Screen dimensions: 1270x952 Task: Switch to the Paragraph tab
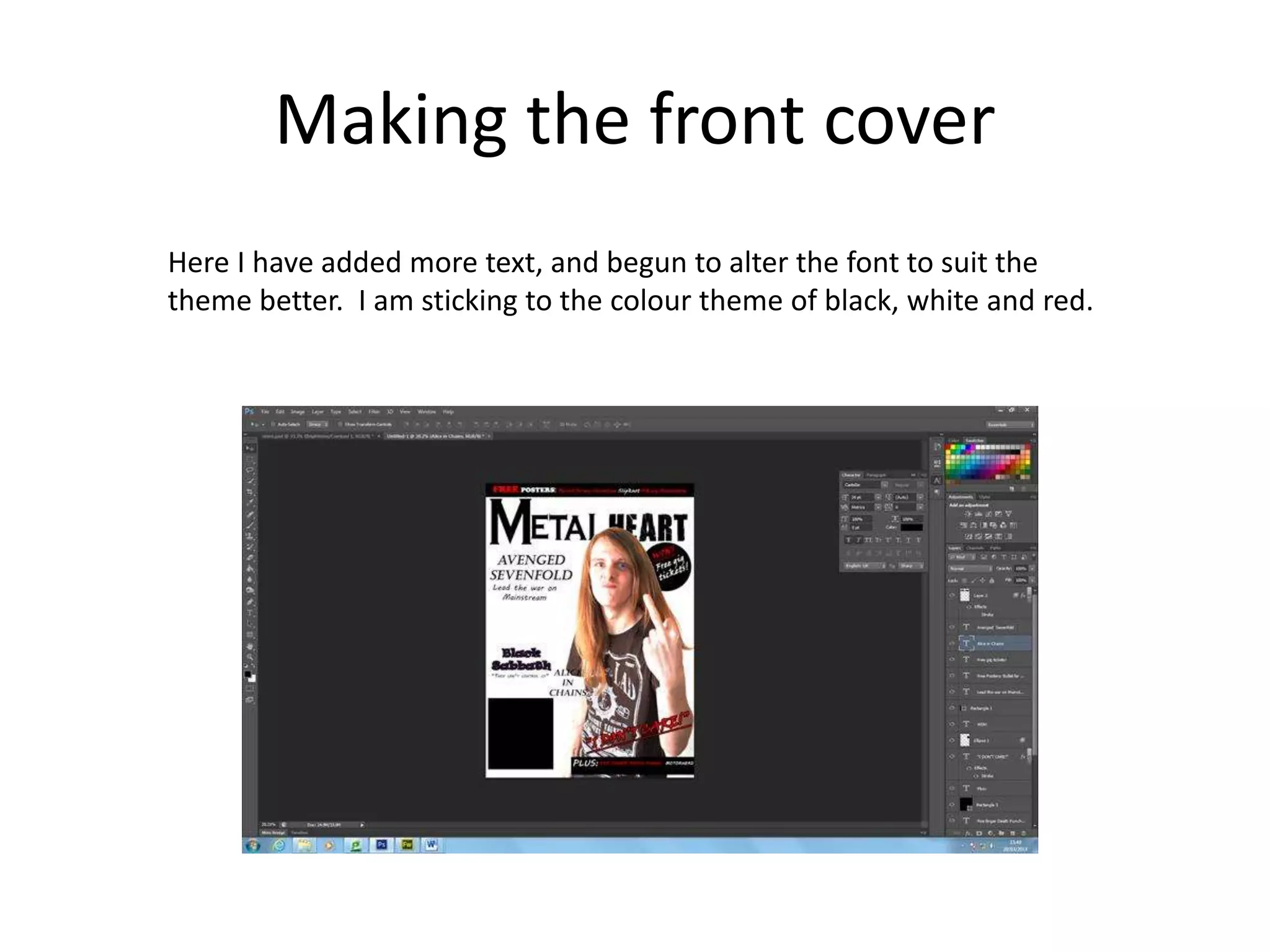click(x=876, y=475)
